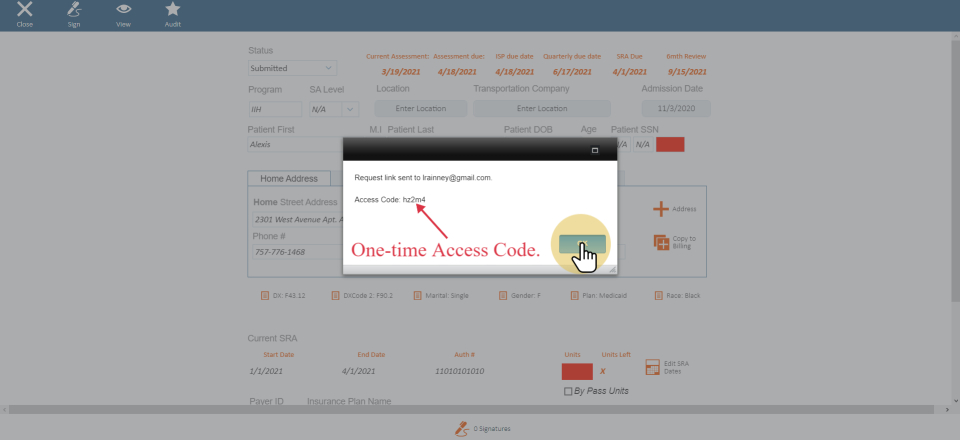
Task: Click the Audit star icon
Action: (173, 10)
